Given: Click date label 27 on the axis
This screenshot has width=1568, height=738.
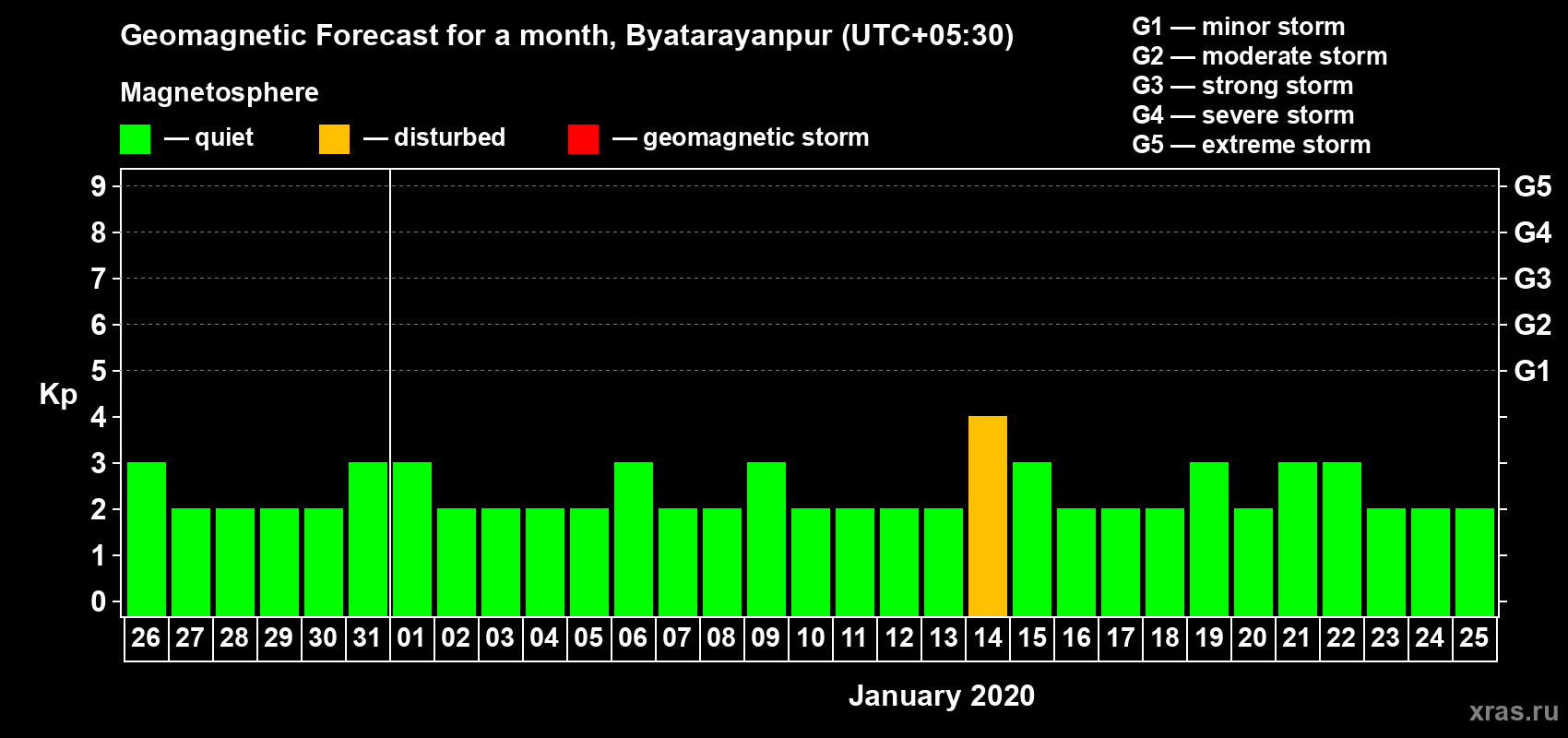Looking at the screenshot, I should pos(190,637).
